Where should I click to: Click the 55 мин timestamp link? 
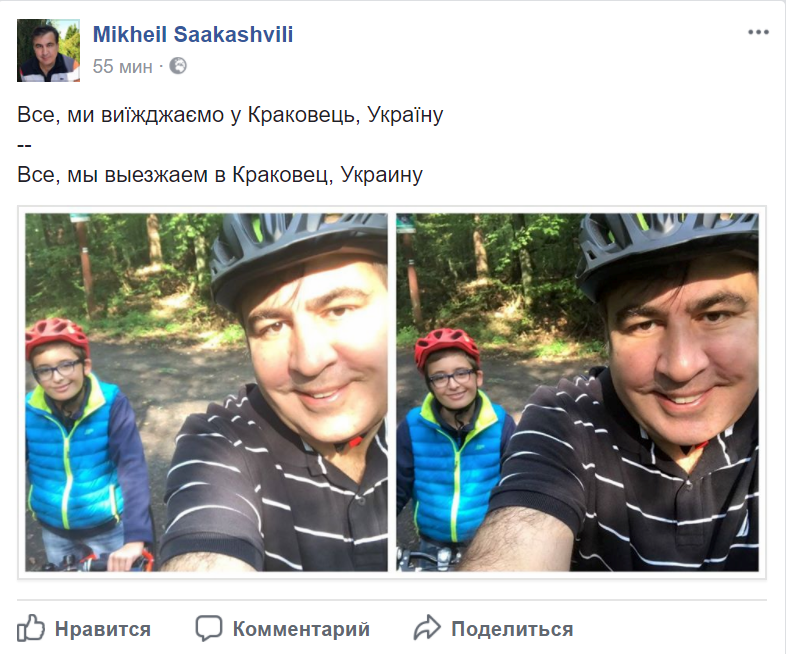[x=122, y=67]
